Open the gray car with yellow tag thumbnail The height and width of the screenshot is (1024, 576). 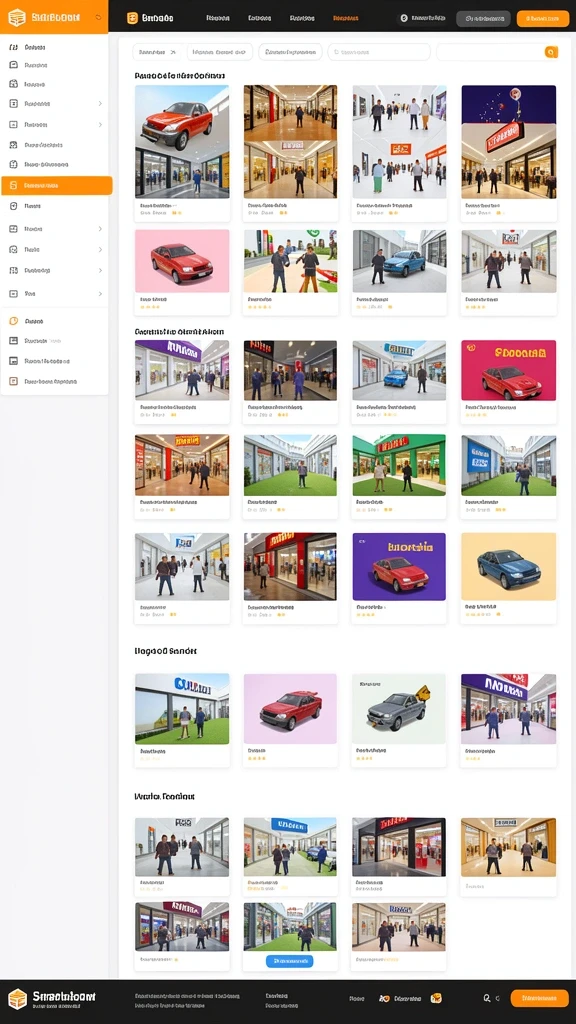click(399, 709)
